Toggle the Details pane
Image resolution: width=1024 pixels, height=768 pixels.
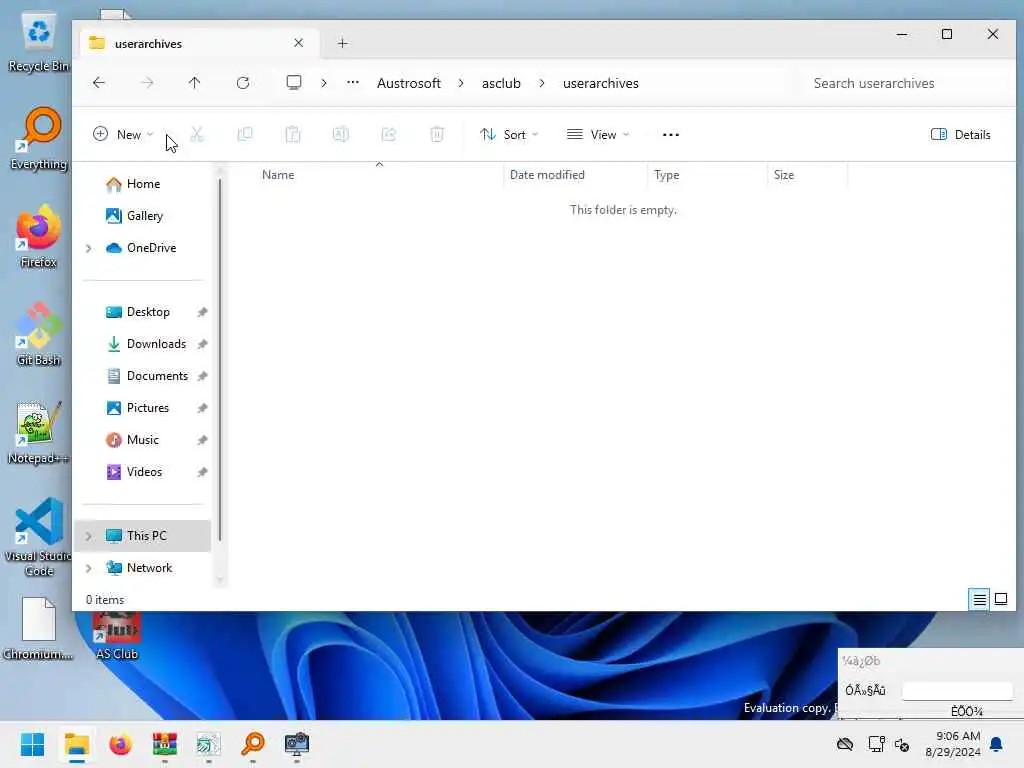click(x=961, y=135)
